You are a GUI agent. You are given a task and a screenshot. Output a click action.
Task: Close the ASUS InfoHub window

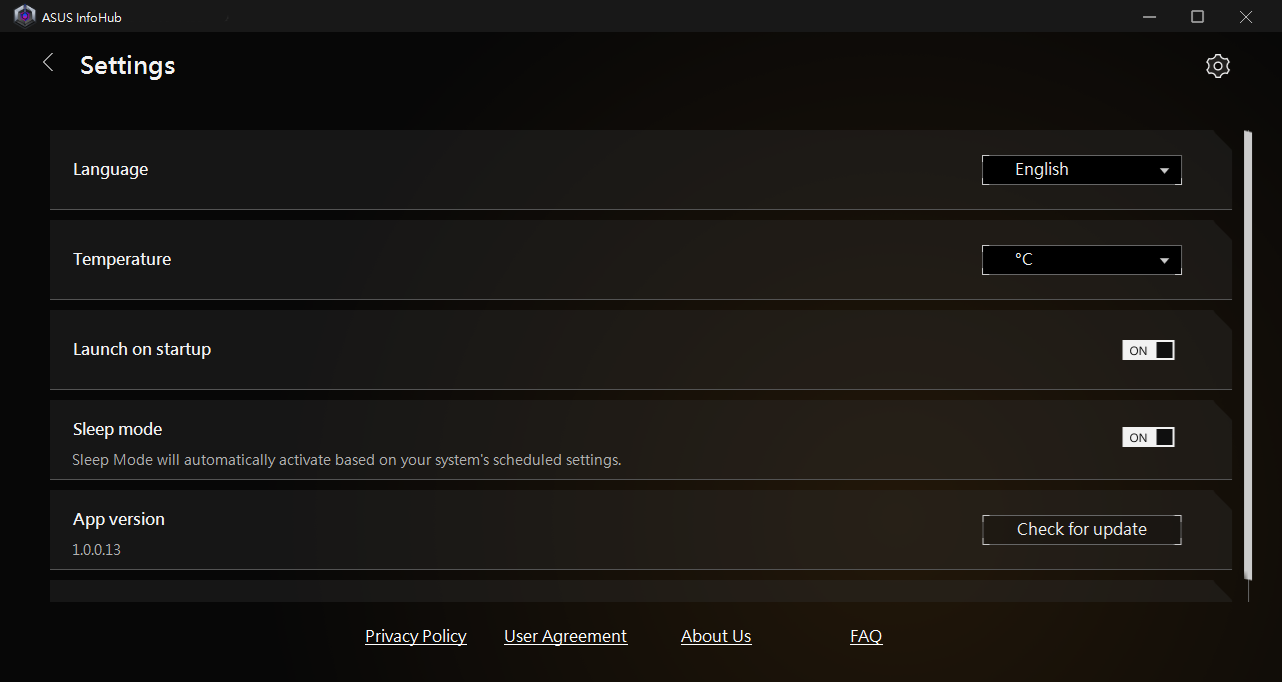click(1245, 17)
